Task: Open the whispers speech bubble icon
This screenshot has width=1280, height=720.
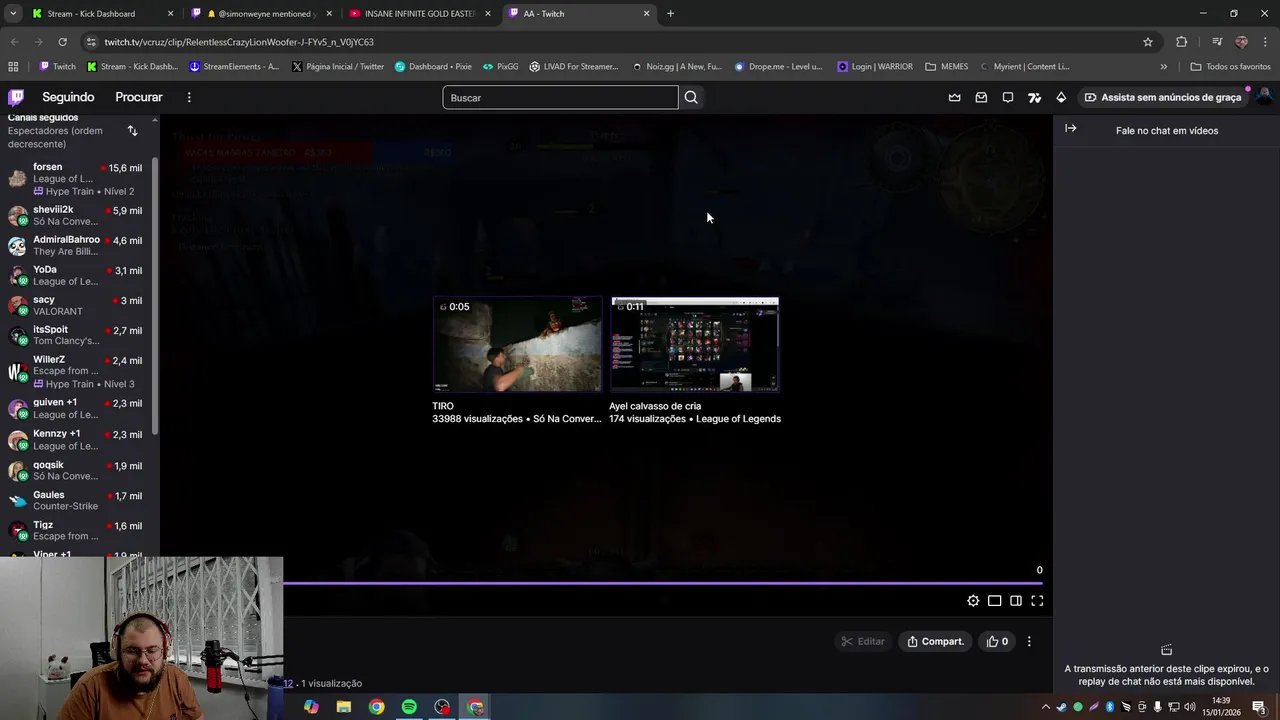Action: tap(1008, 97)
